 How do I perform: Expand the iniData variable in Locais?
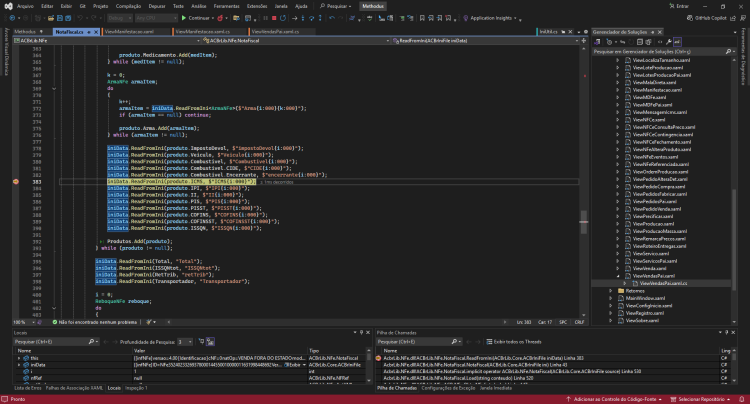click(19, 365)
